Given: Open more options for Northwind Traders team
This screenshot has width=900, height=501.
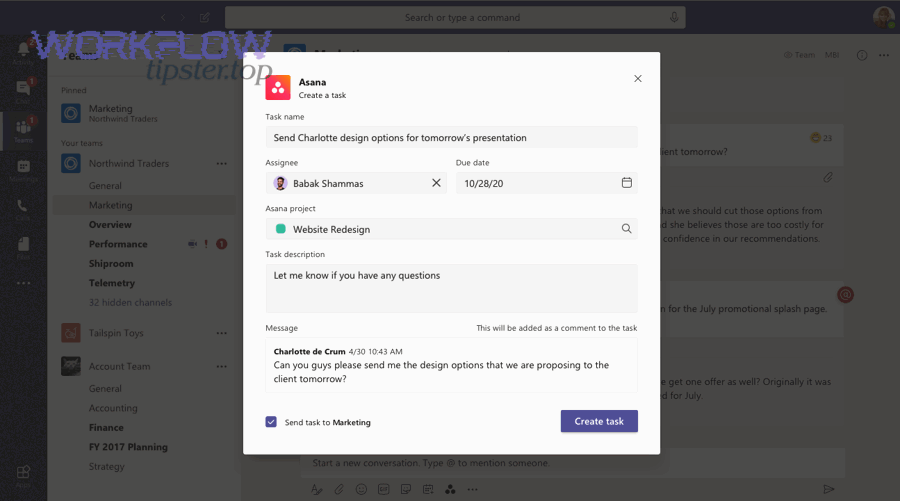Looking at the screenshot, I should click(221, 164).
